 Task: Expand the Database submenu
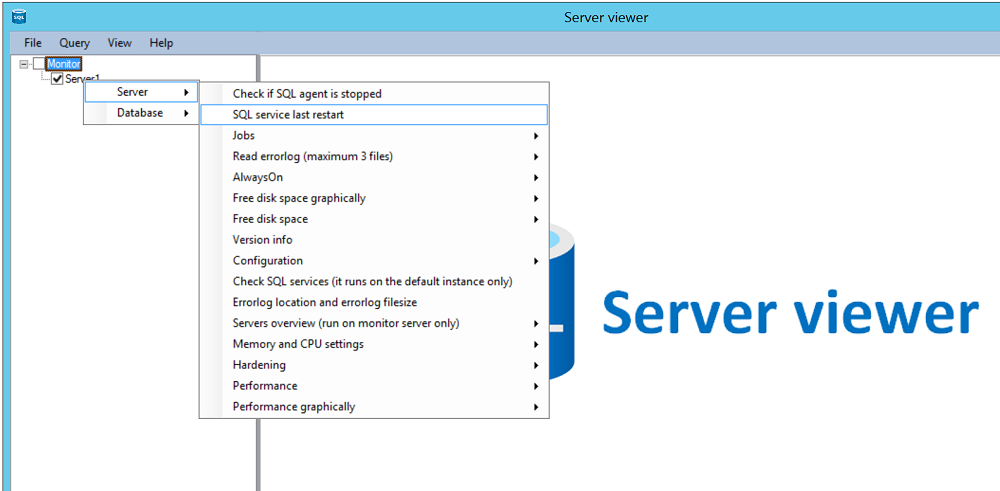coord(140,113)
